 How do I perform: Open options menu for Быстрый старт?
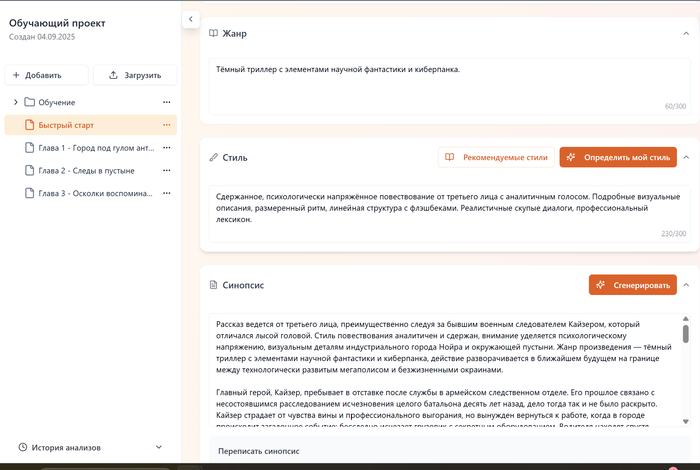coord(167,125)
